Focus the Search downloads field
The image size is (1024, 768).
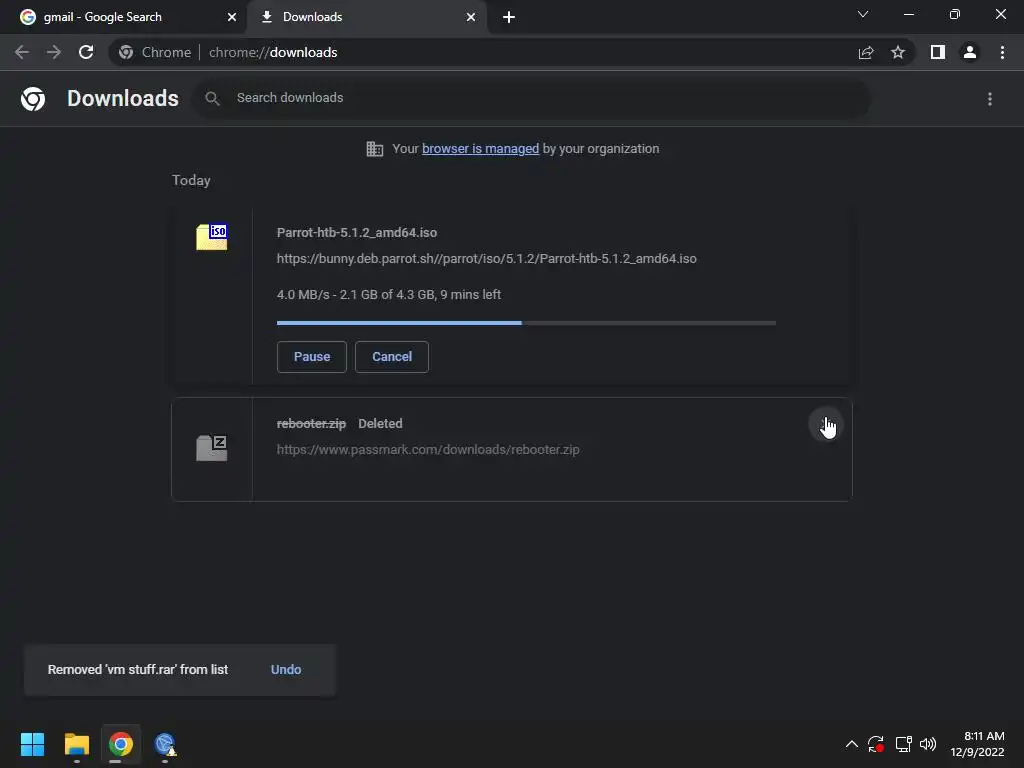click(534, 99)
